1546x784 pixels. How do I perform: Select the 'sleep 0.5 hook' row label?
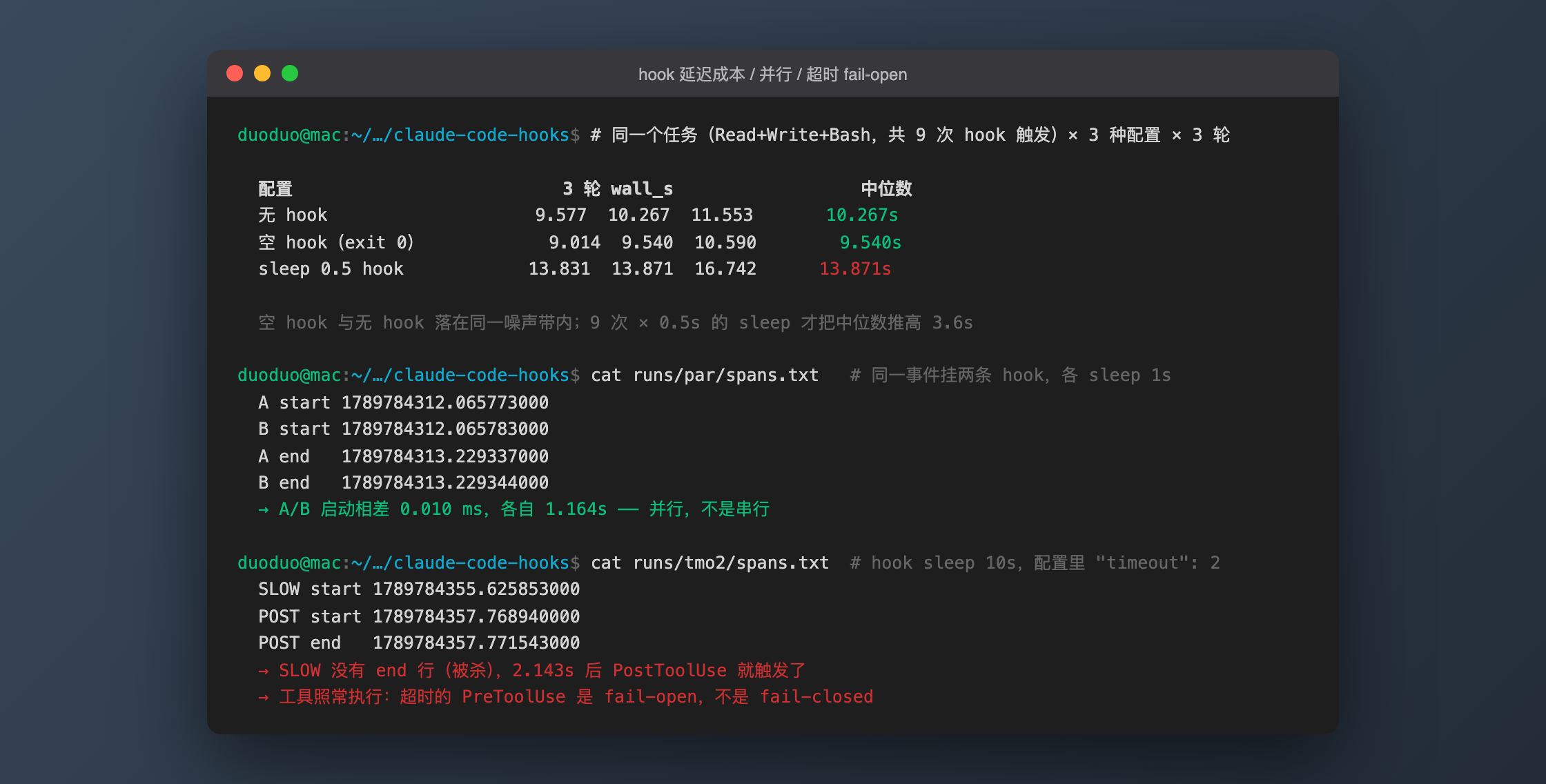(331, 268)
